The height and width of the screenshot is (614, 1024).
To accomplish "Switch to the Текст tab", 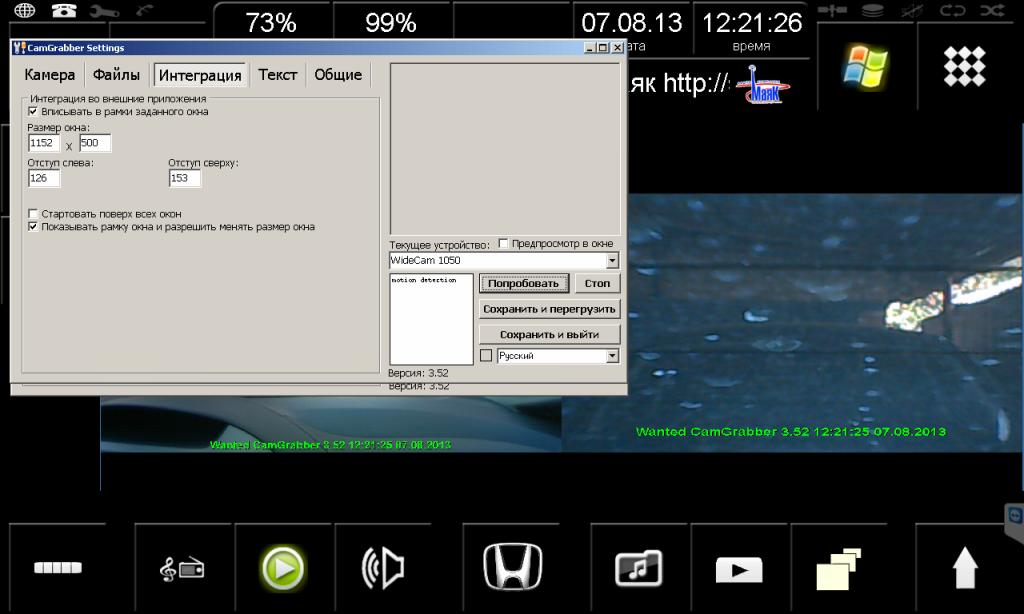I will 277,75.
